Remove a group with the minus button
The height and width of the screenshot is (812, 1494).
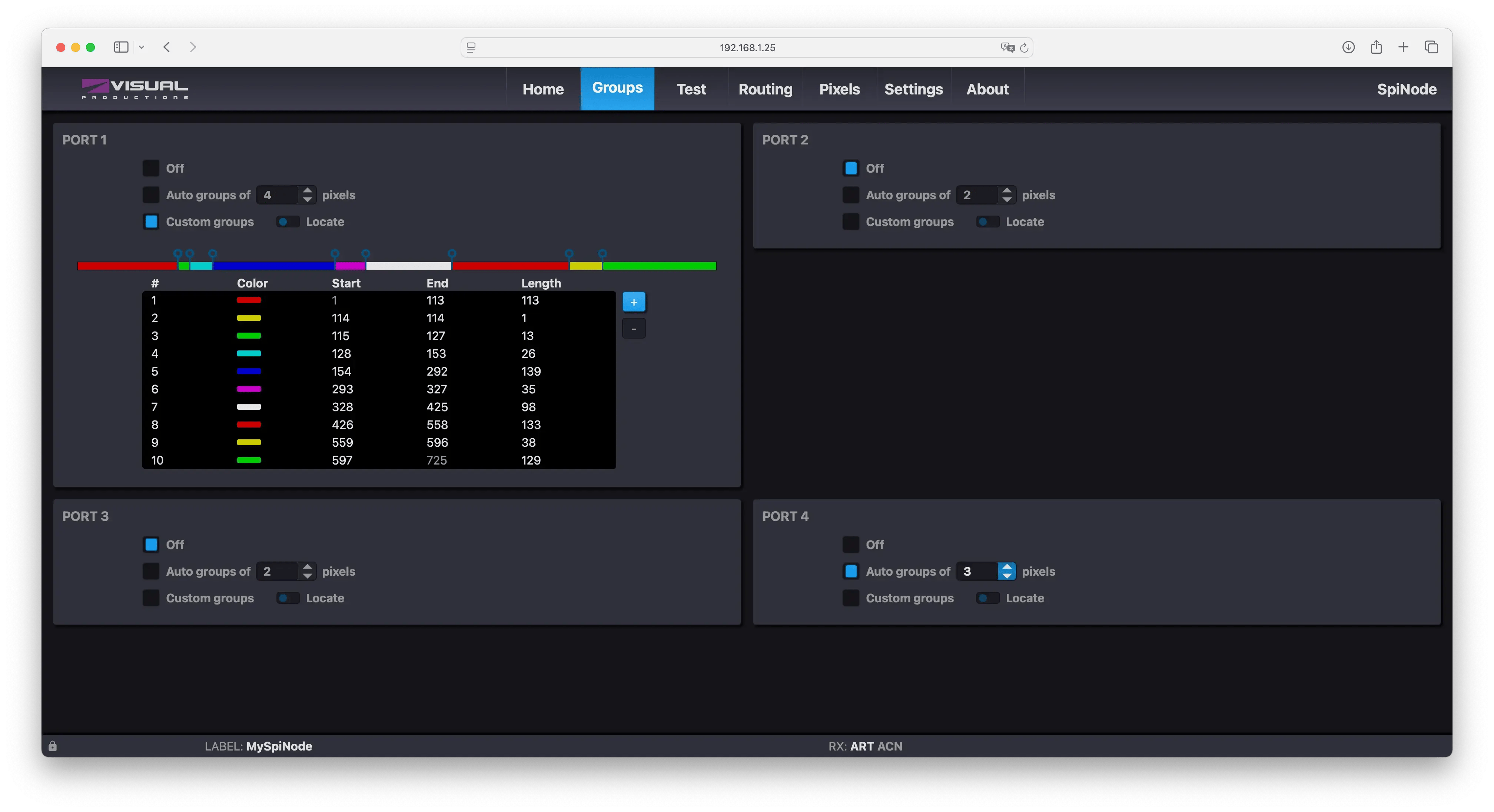633,329
